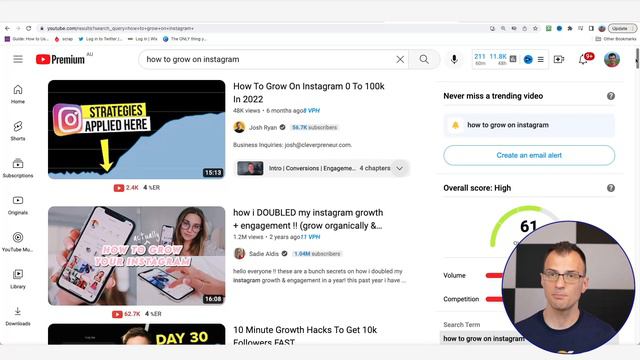The width and height of the screenshot is (640, 360).
Task: Click the bell icon in the alert keyword box
Action: click(x=455, y=125)
